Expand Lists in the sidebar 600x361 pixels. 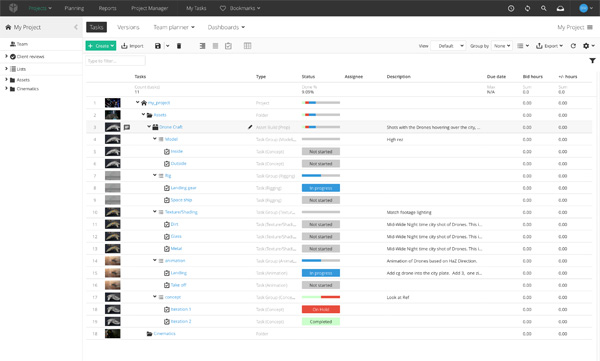pyautogui.click(x=6, y=69)
